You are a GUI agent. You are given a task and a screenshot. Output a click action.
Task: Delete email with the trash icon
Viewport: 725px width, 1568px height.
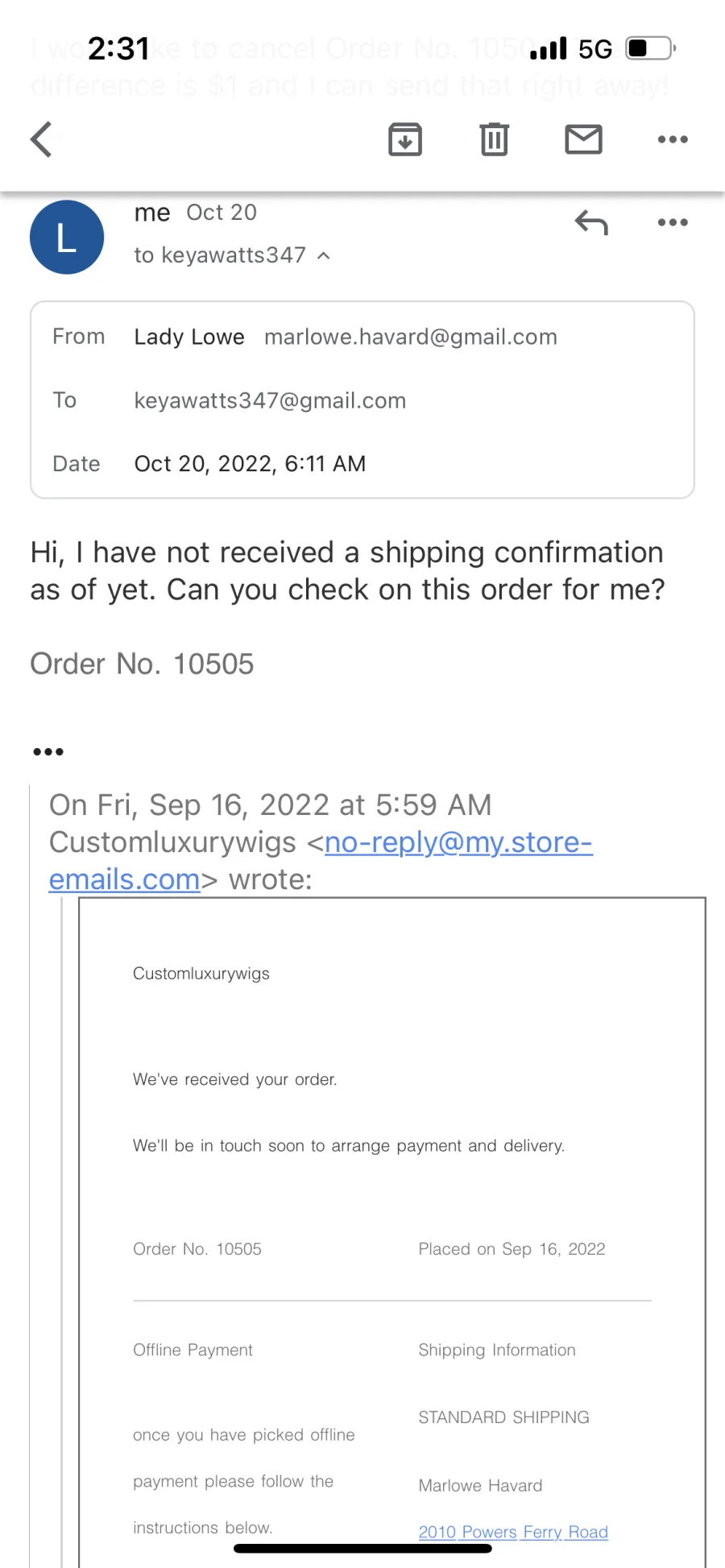coord(494,139)
